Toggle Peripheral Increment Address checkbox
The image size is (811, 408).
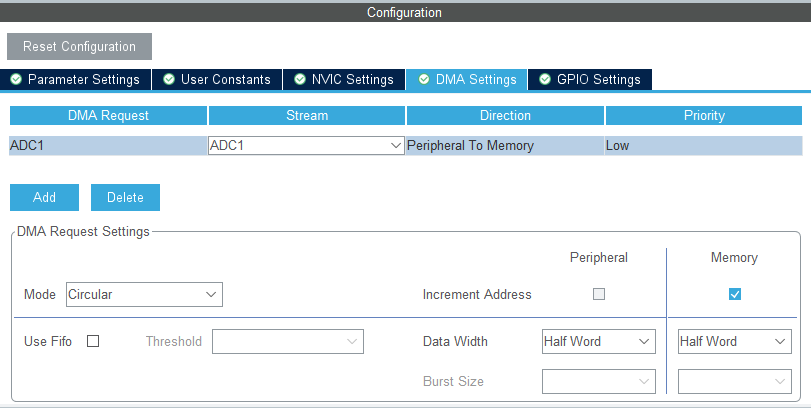pyautogui.click(x=599, y=294)
